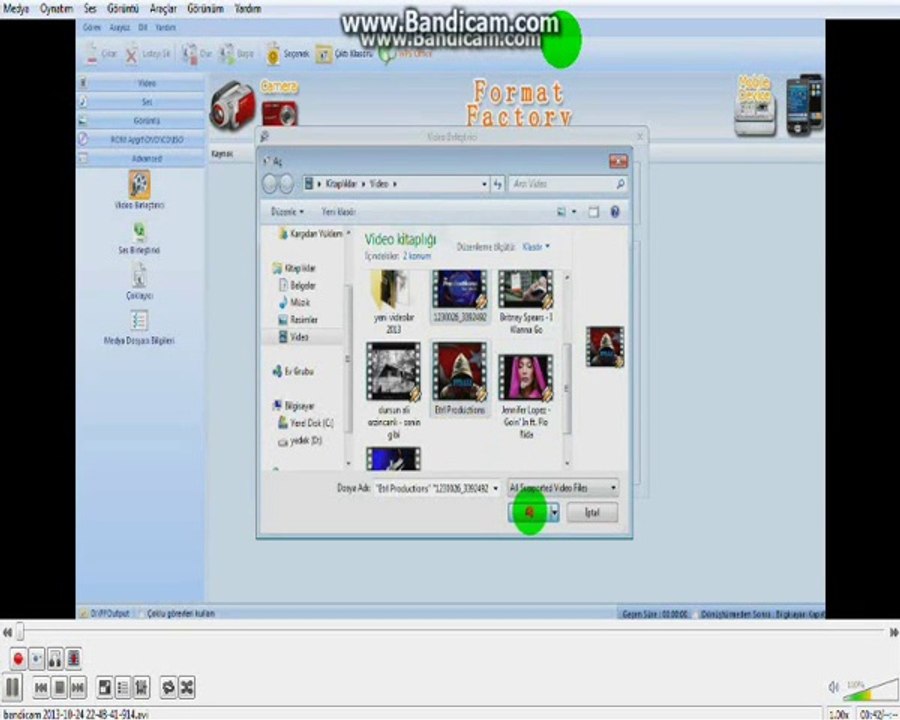Open the Çıktı Klasörü output folder
Image resolution: width=900 pixels, height=720 pixels.
[x=344, y=54]
